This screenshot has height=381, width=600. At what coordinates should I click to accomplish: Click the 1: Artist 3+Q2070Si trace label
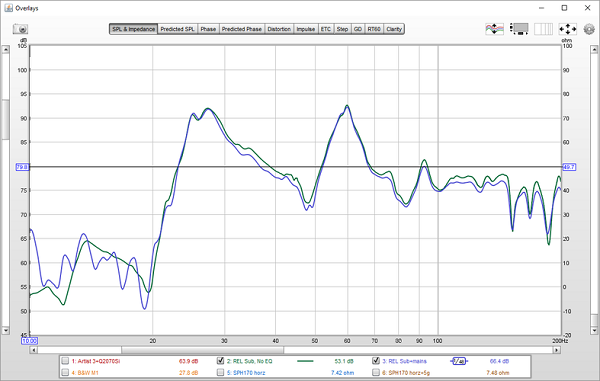pyautogui.click(x=96, y=361)
